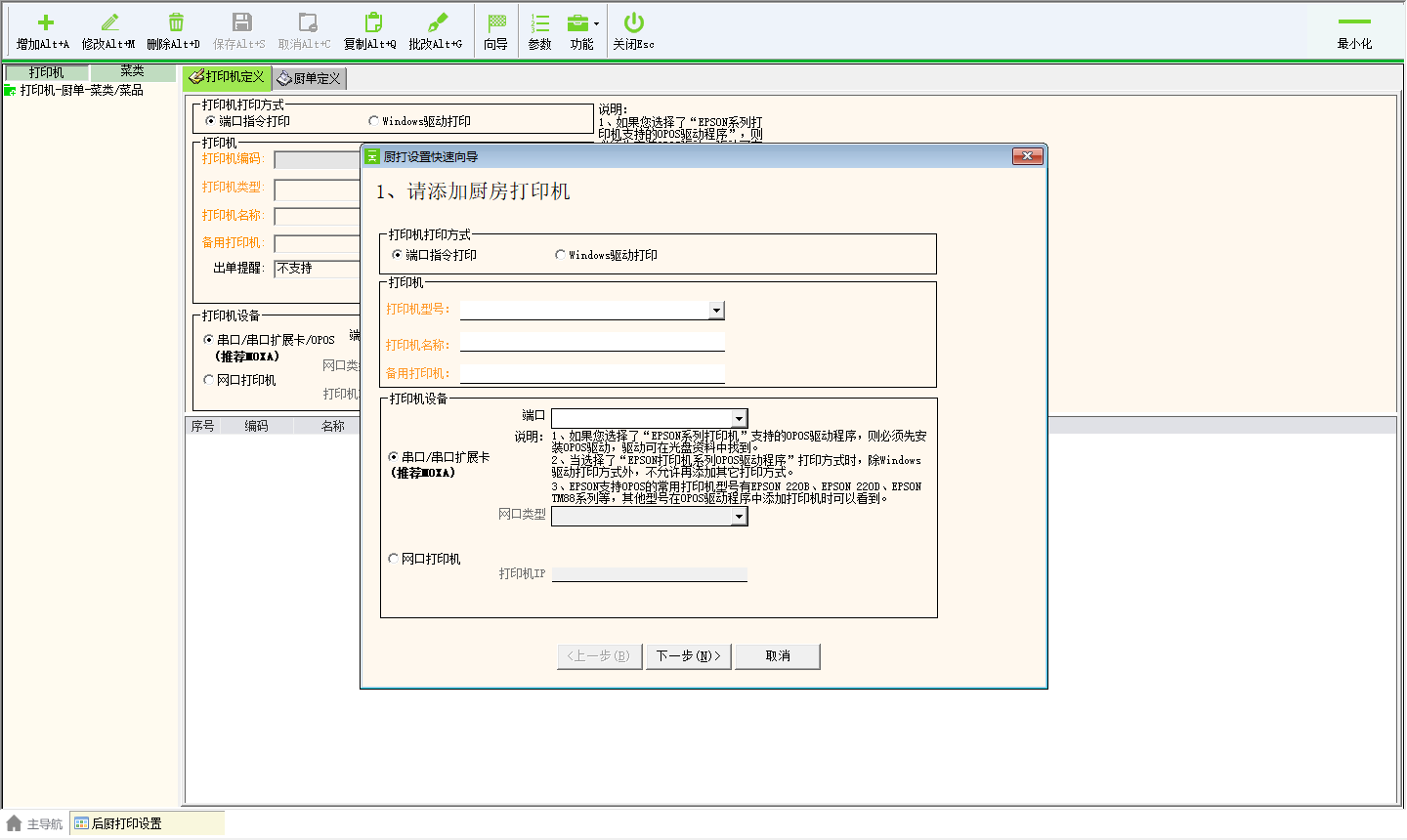Click the 取消 button in wizard

tap(778, 656)
